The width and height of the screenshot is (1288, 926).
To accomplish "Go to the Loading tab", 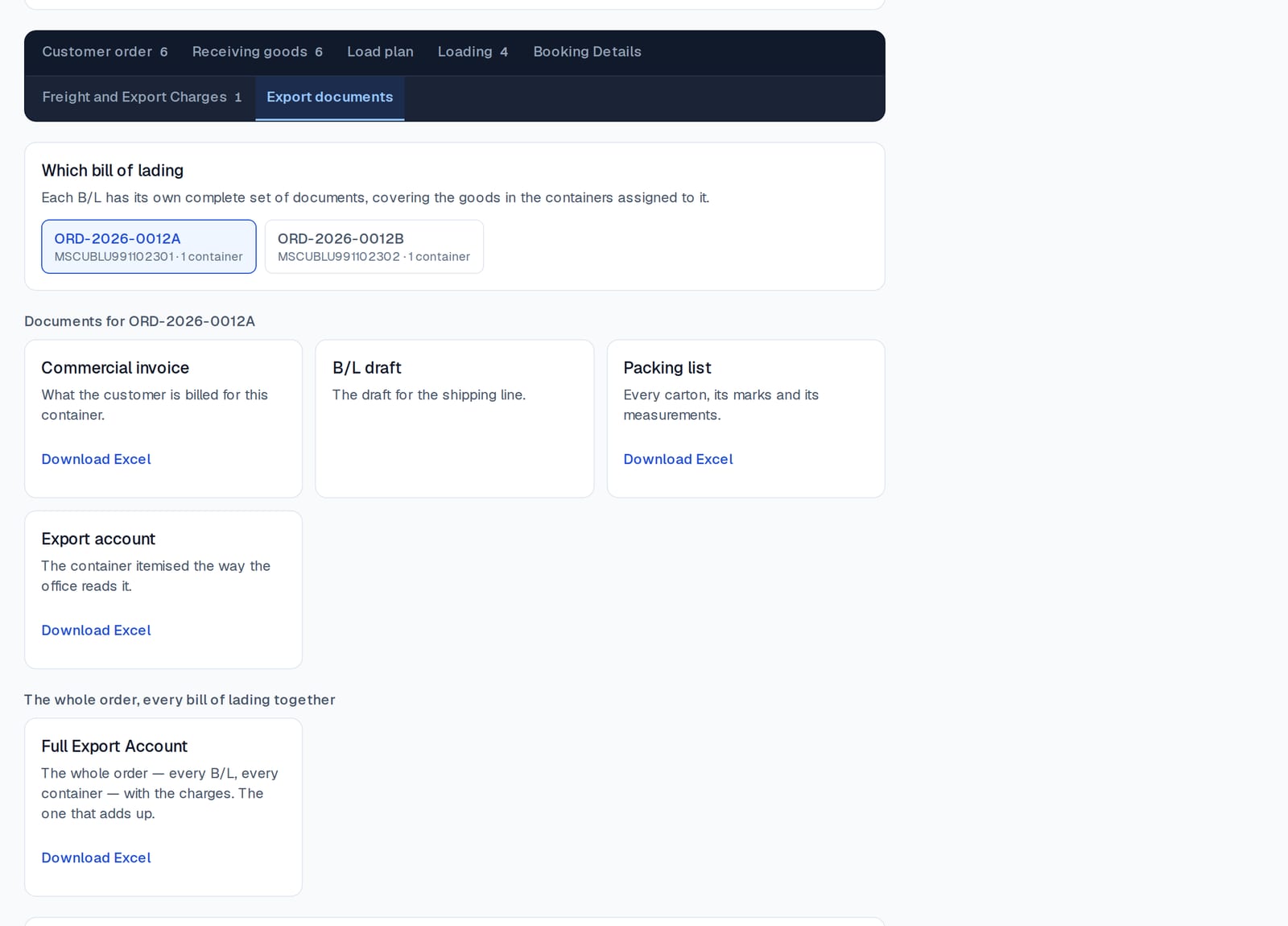I will click(473, 52).
